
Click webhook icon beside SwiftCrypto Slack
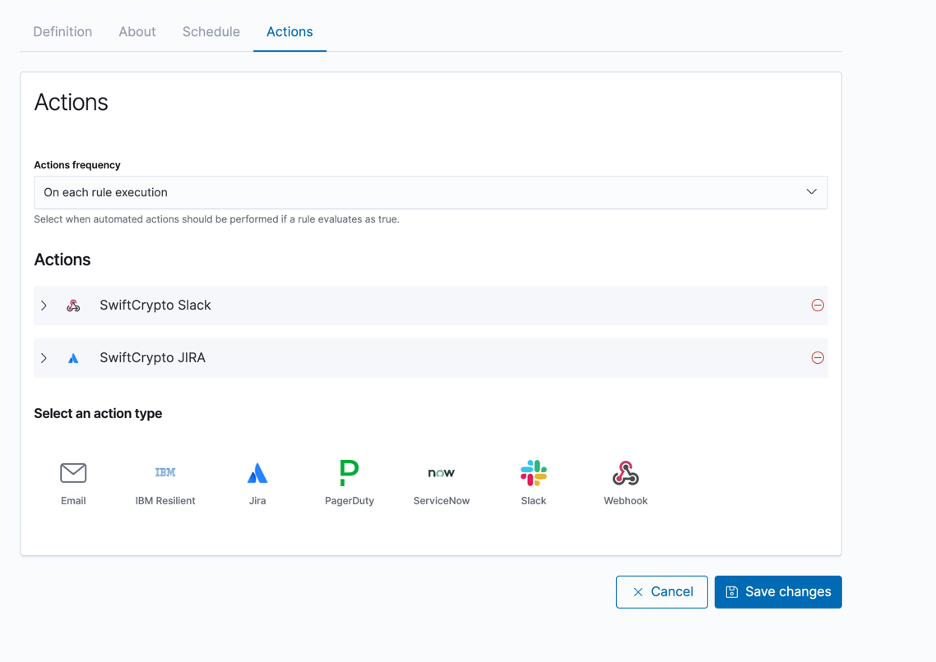coord(73,306)
